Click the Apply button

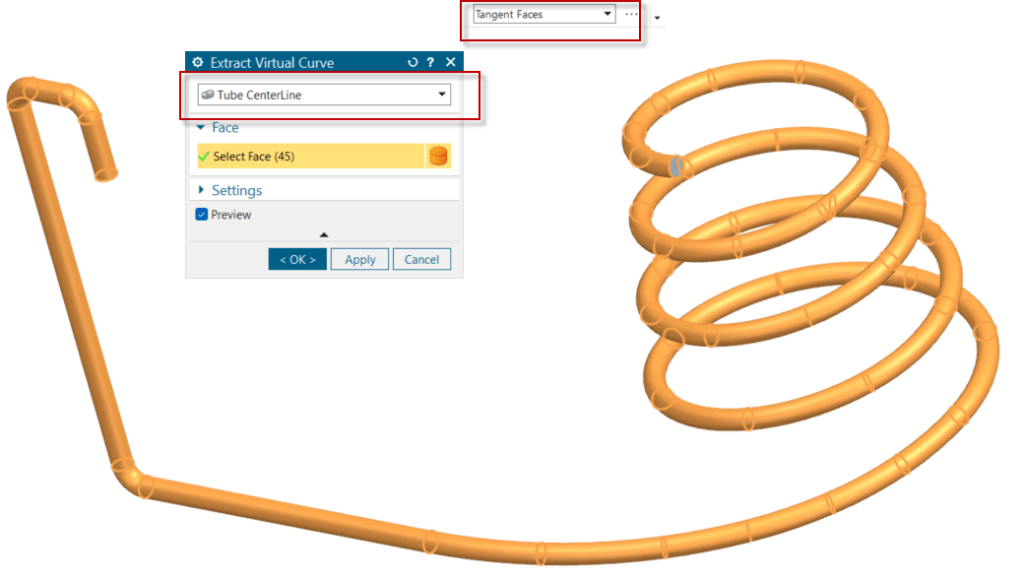pyautogui.click(x=359, y=260)
